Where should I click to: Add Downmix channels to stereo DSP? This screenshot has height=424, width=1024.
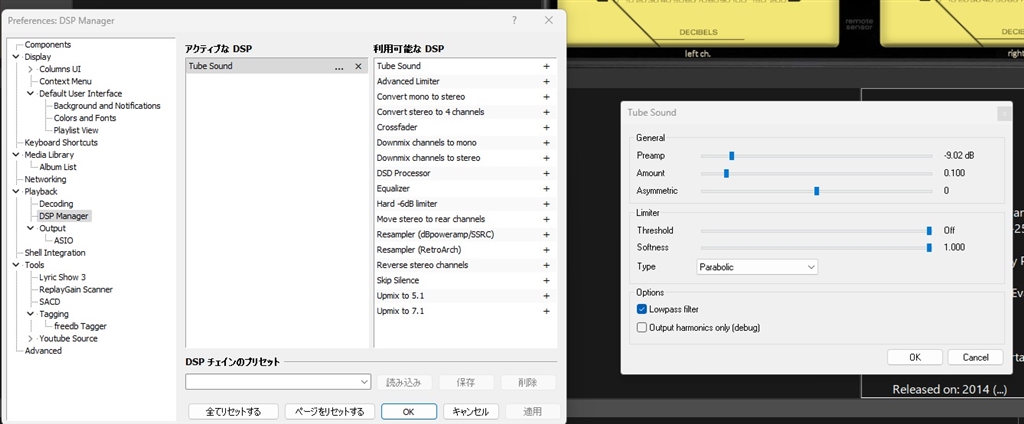(x=546, y=158)
